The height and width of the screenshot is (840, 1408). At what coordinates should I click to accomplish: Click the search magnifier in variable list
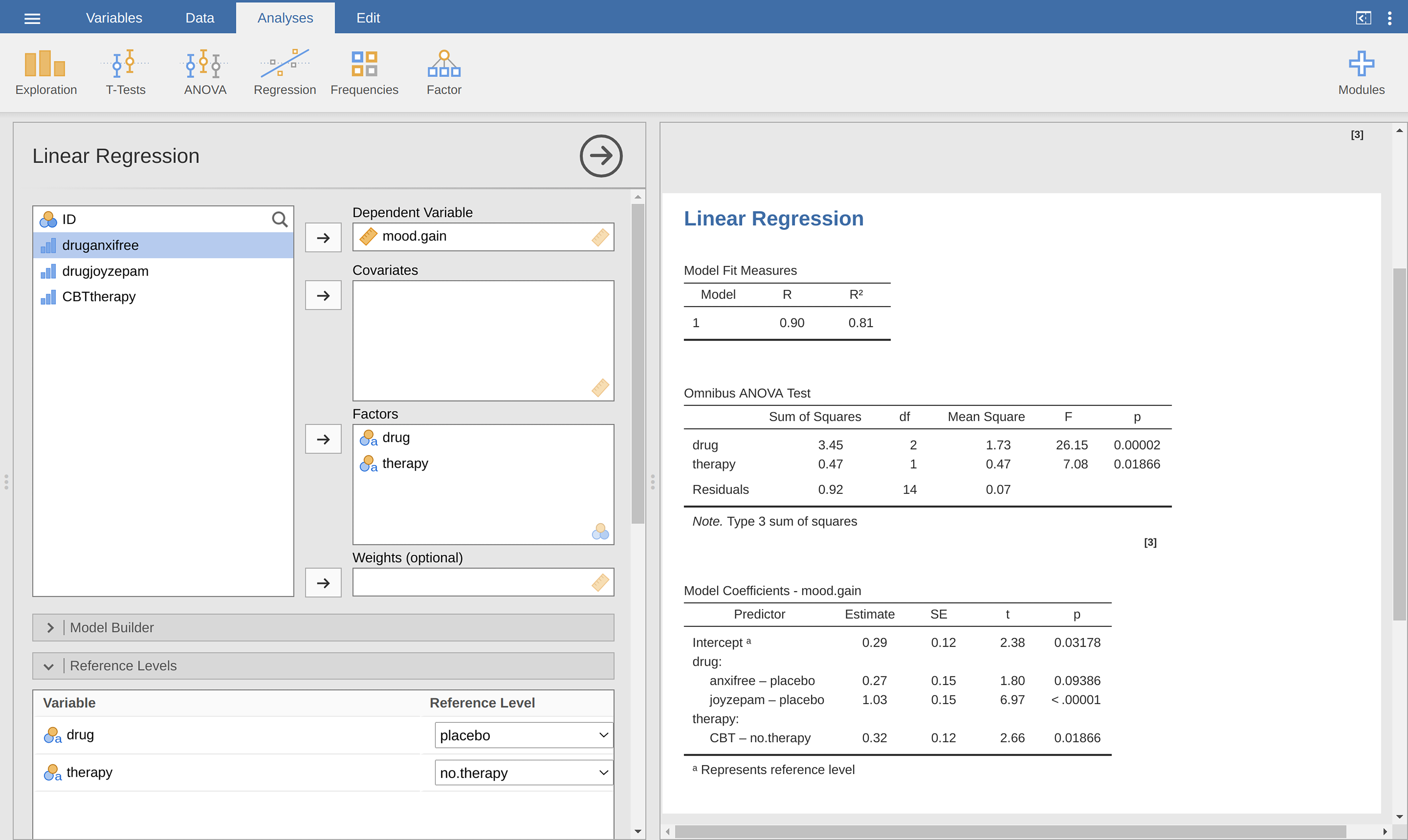(280, 219)
